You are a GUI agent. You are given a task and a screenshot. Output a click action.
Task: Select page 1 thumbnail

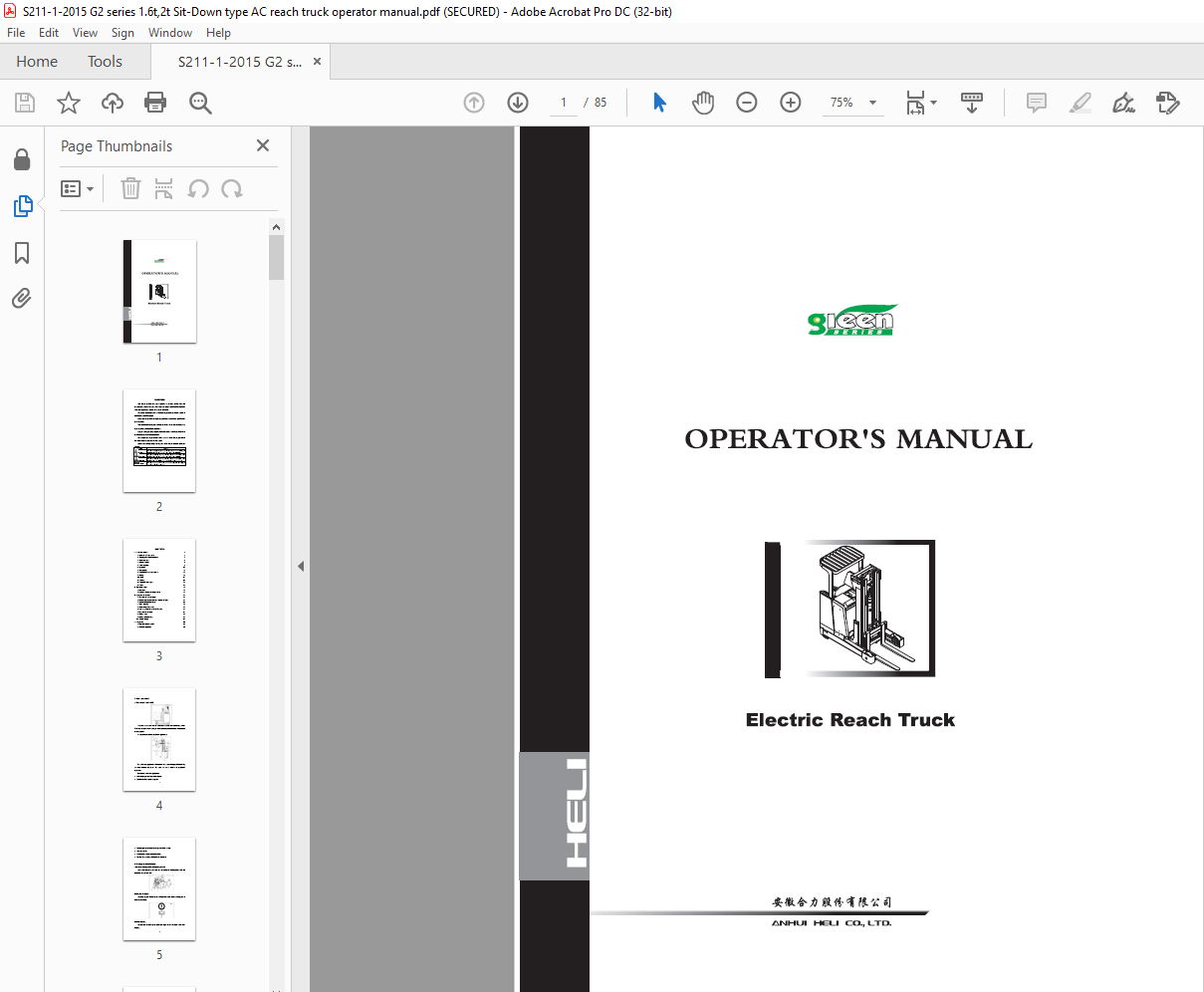click(159, 291)
